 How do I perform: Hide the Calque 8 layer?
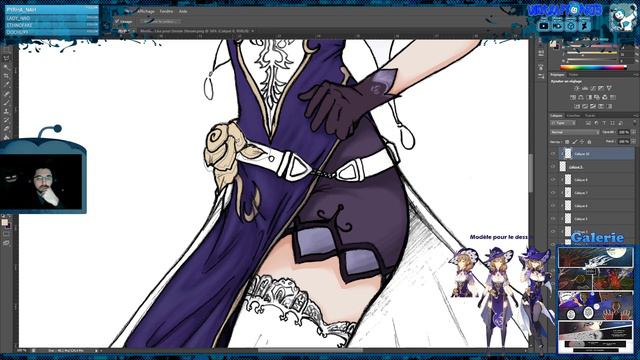(x=553, y=180)
